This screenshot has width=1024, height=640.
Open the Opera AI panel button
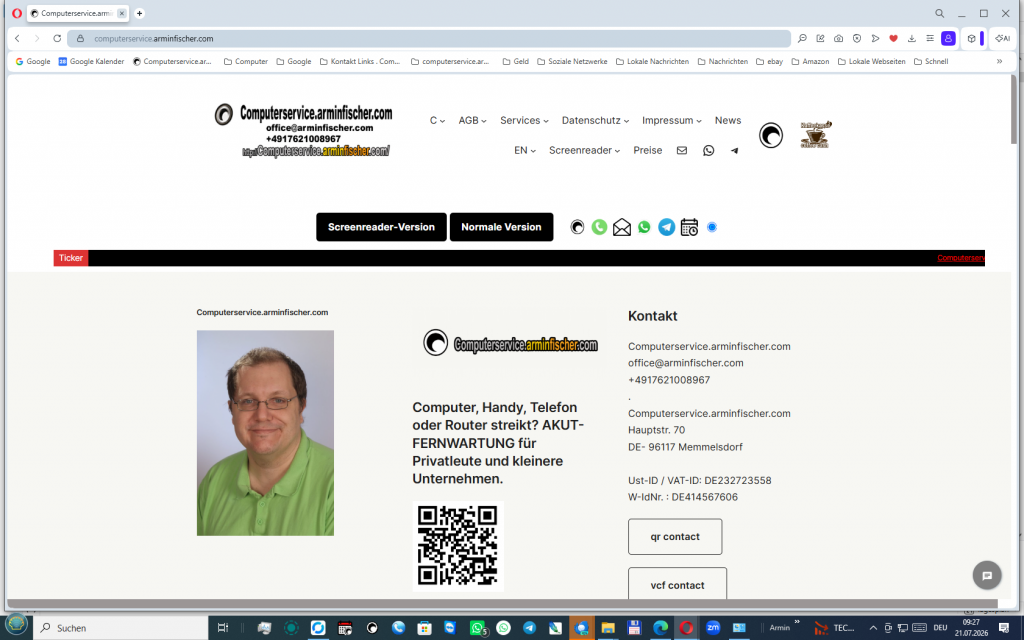[x=1002, y=39]
